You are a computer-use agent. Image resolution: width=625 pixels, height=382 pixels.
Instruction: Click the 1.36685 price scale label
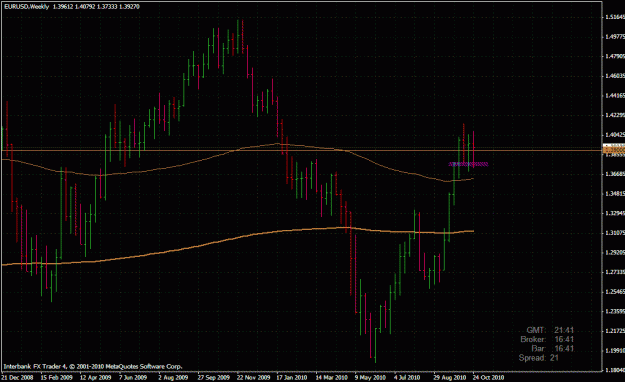coord(615,174)
